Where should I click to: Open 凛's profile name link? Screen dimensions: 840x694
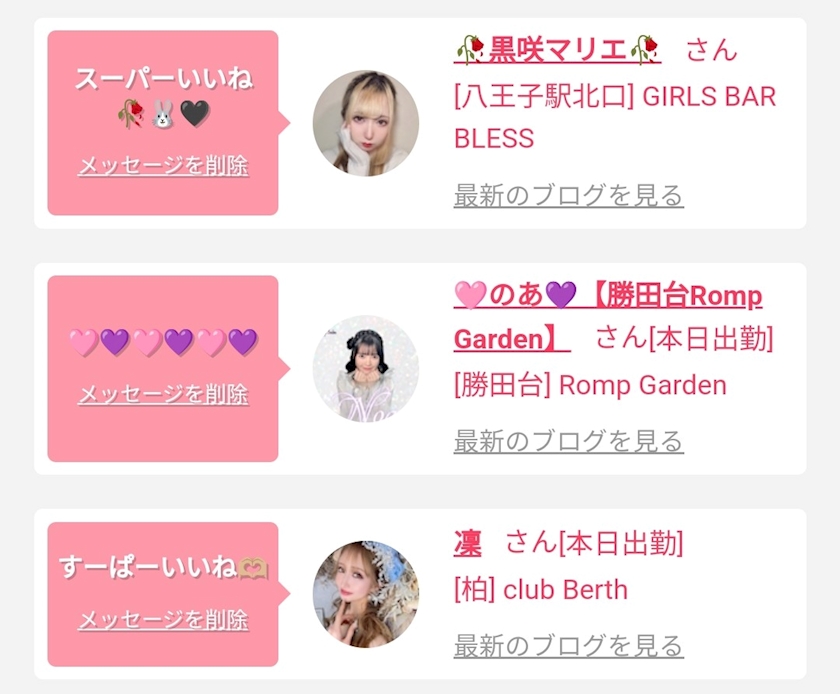(x=467, y=544)
